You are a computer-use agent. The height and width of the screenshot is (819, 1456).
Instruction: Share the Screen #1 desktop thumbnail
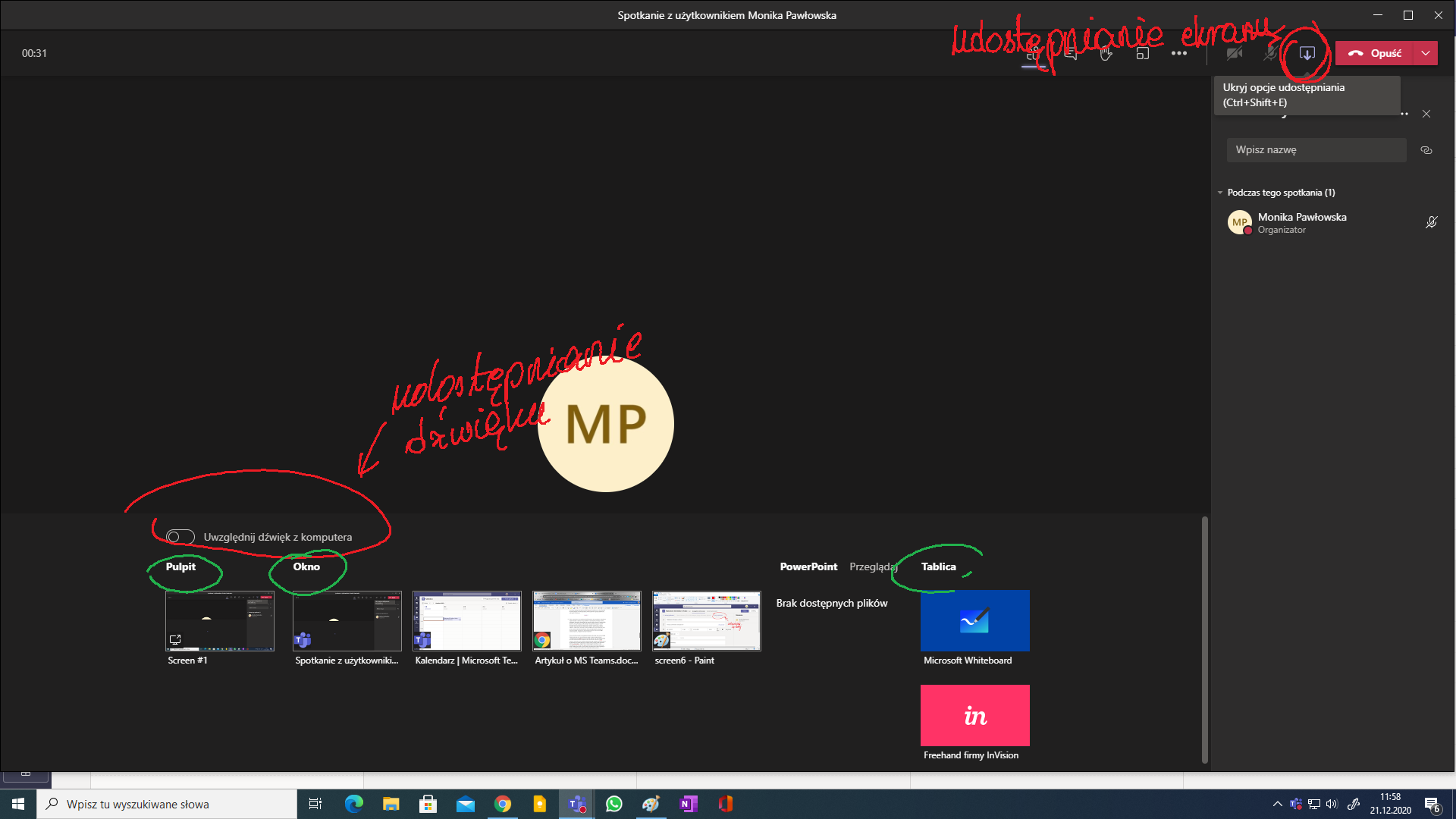[x=220, y=621]
